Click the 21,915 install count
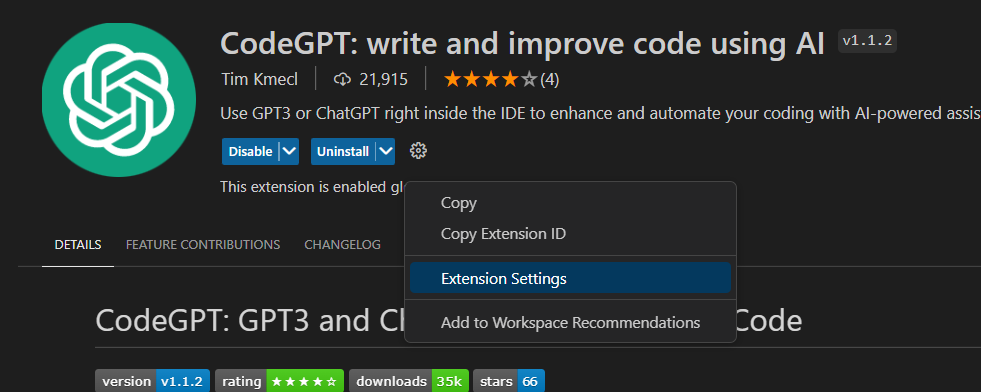The height and width of the screenshot is (392, 981). (x=384, y=79)
